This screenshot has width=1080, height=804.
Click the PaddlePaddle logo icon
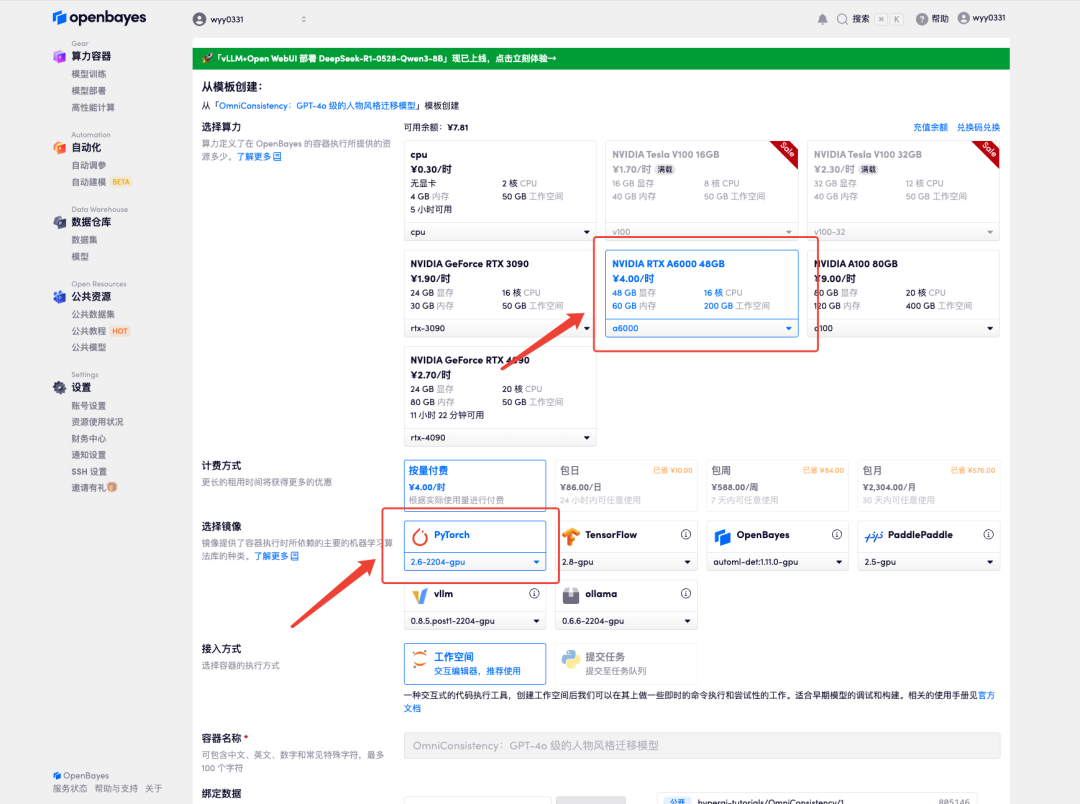874,536
